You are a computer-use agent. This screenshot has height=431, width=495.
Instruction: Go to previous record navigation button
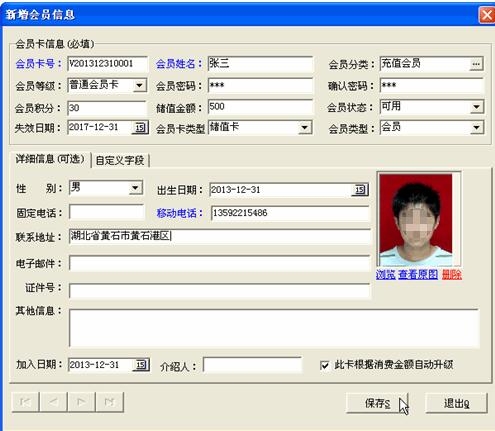53,402
